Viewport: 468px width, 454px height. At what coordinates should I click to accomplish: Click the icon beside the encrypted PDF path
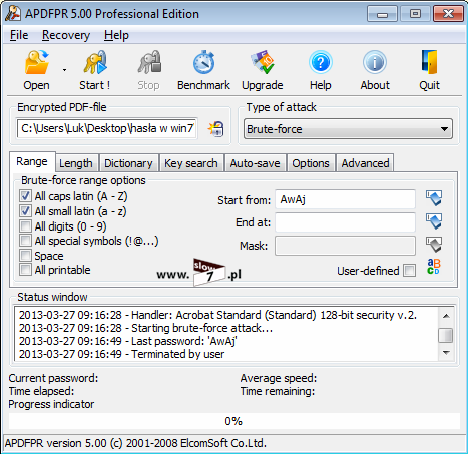(216, 129)
